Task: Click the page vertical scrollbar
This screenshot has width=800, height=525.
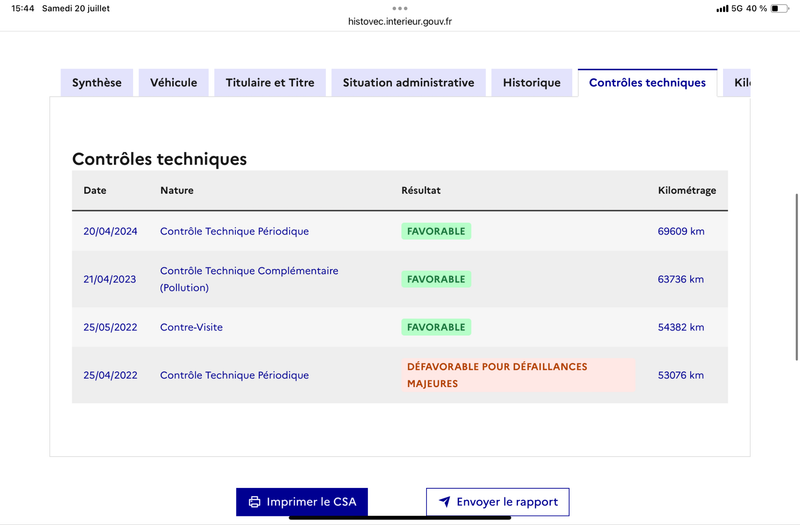Action: [x=797, y=277]
